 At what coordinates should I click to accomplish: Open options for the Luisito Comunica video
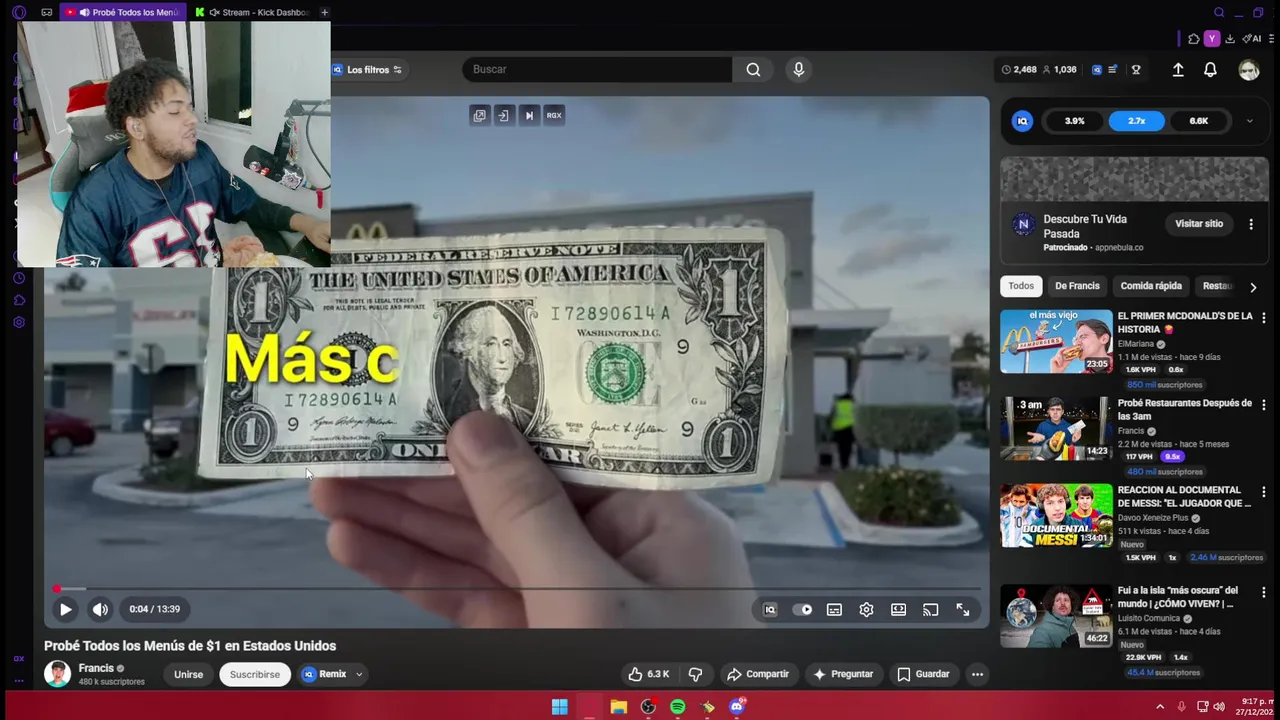click(1263, 592)
